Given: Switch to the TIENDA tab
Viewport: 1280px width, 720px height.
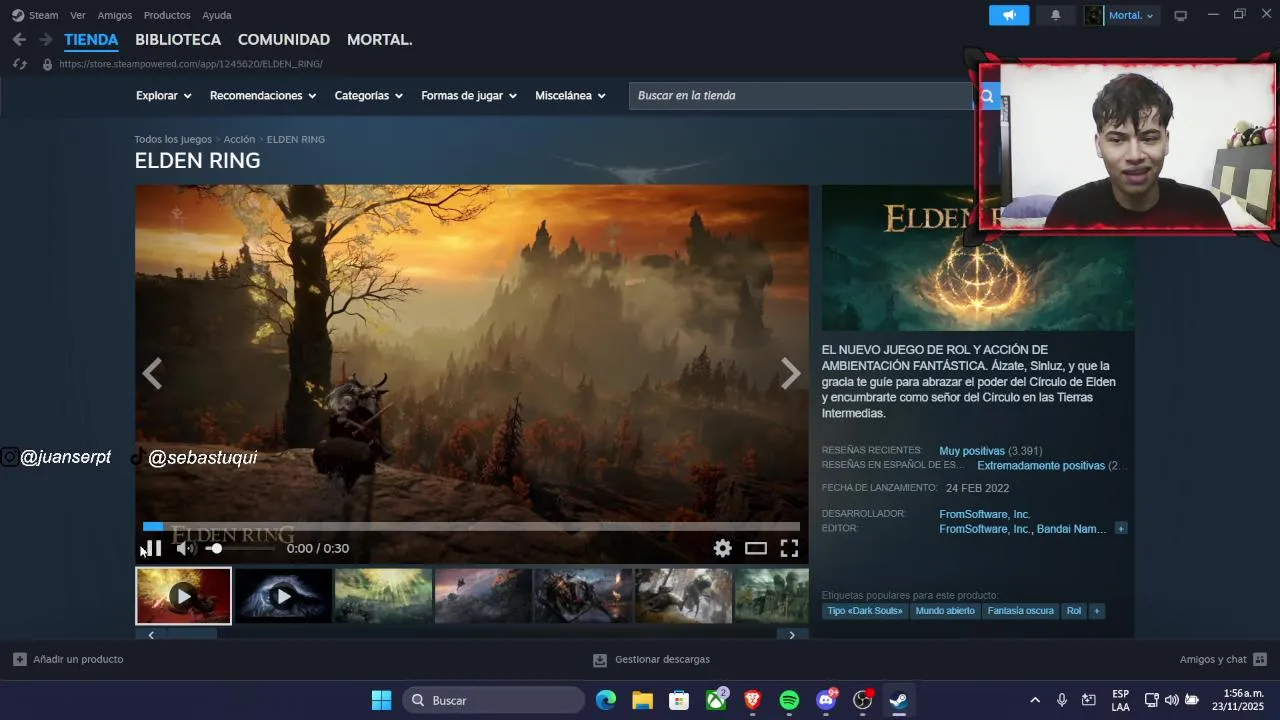Looking at the screenshot, I should pos(91,40).
